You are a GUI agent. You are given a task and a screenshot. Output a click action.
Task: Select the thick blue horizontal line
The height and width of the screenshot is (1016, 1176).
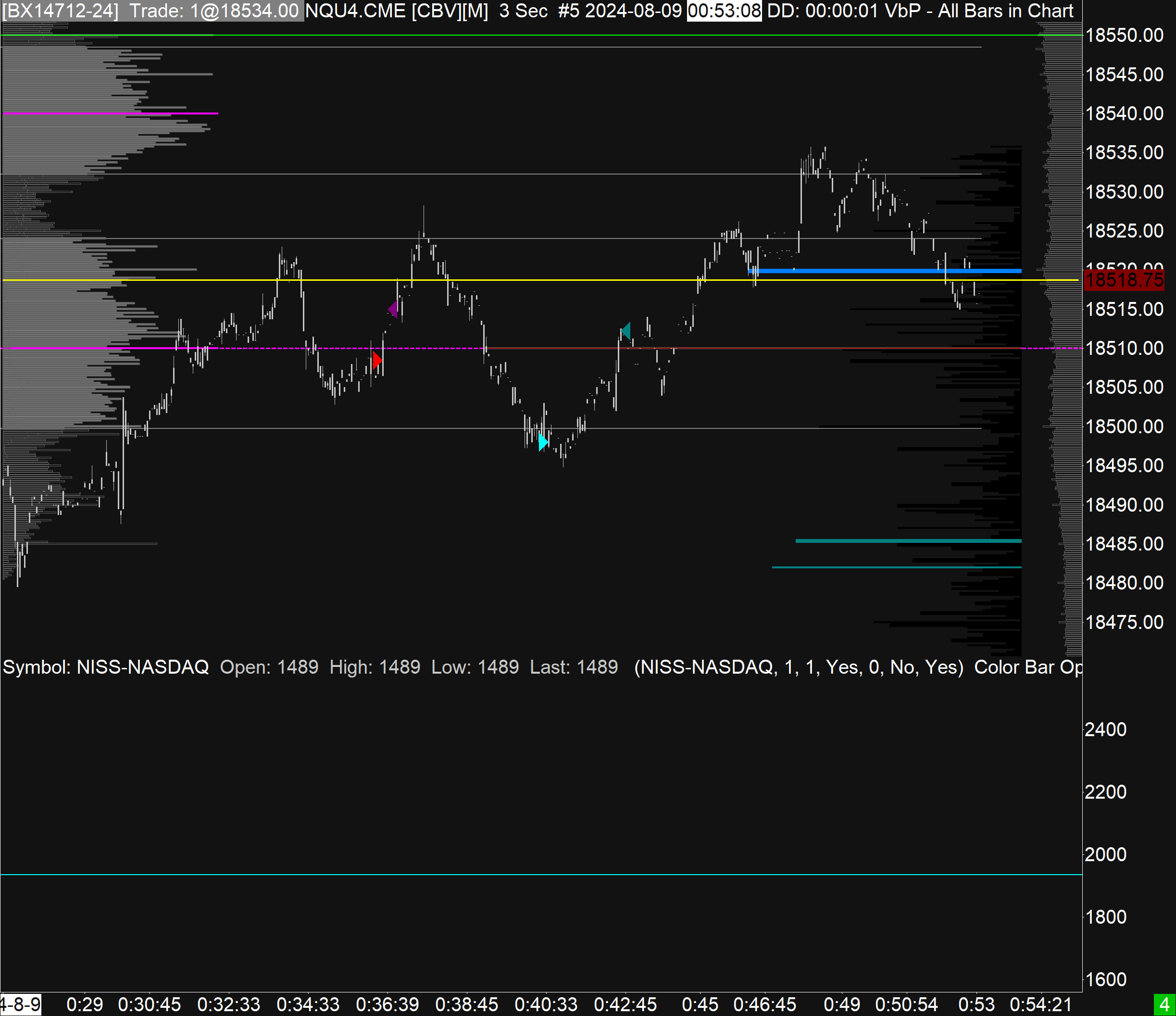[x=886, y=271]
